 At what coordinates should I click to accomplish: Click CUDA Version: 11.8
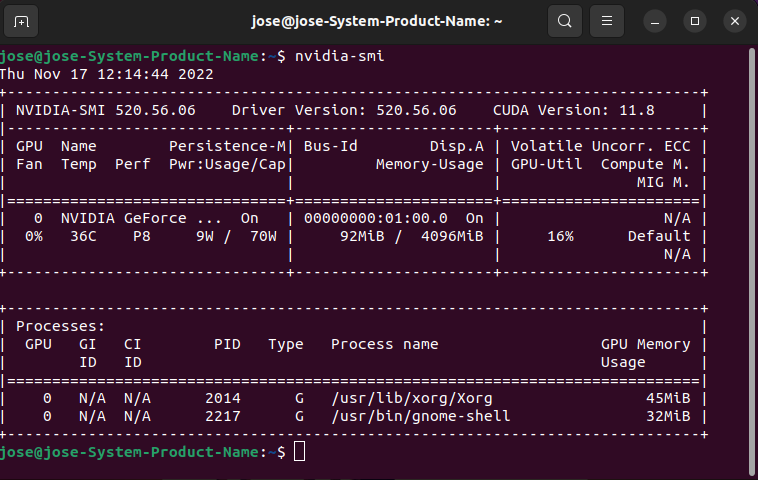coord(573,110)
